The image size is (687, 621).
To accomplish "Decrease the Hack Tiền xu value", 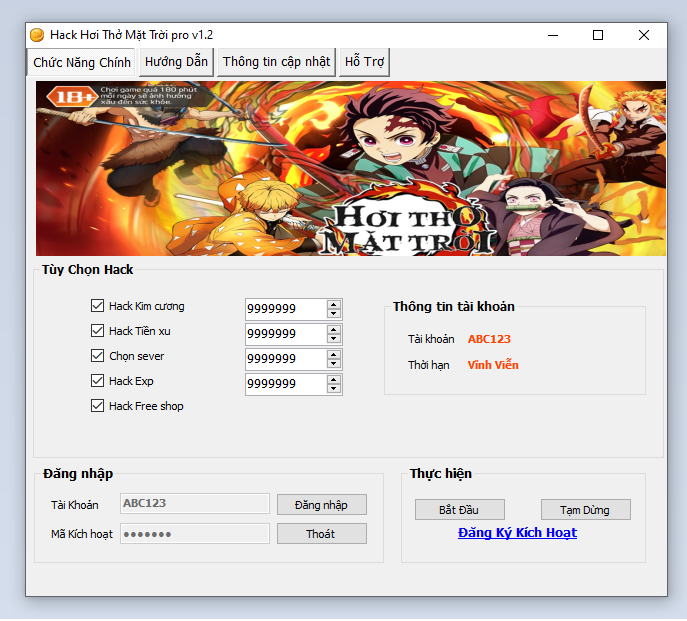I will [x=334, y=339].
